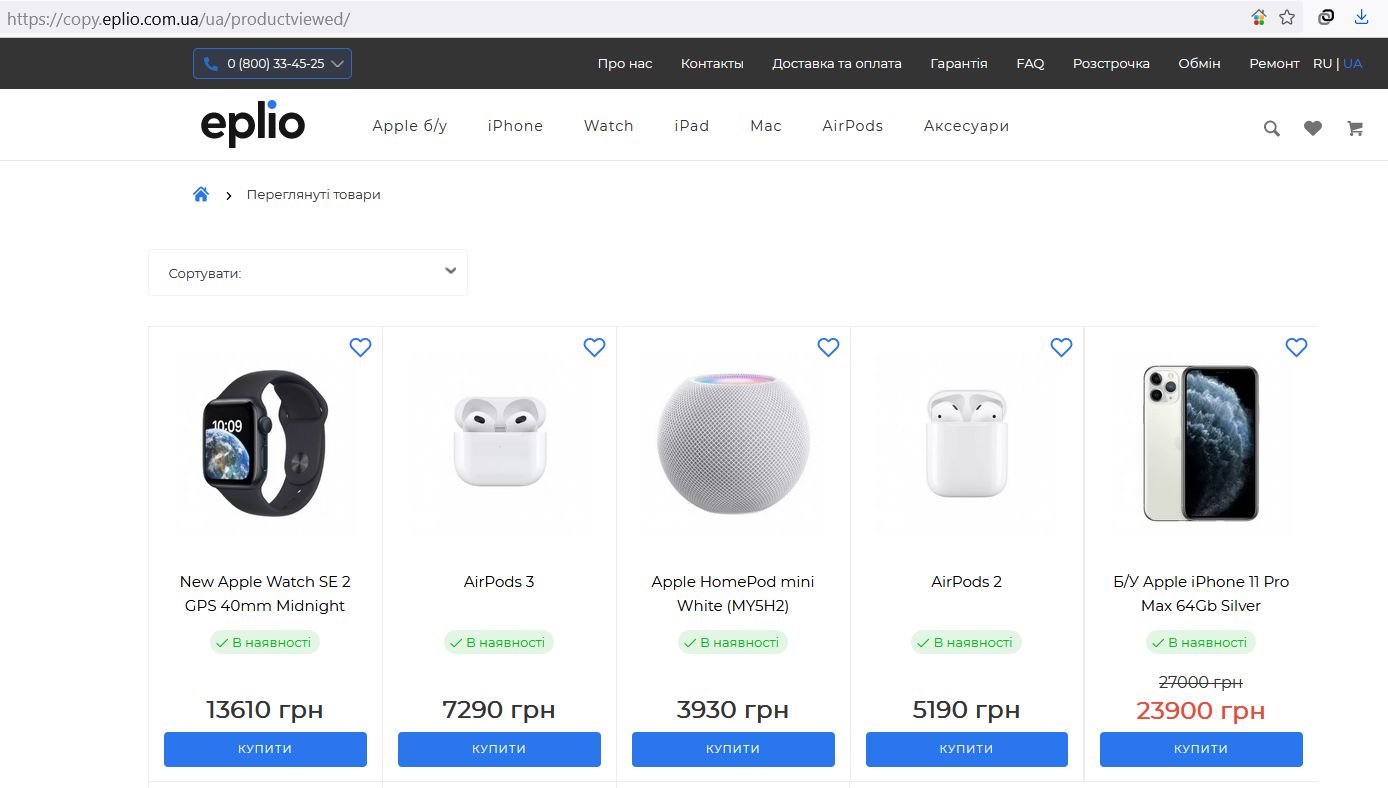Click Купити for AirPods 2
Viewport: 1388px width, 788px height.
click(967, 749)
